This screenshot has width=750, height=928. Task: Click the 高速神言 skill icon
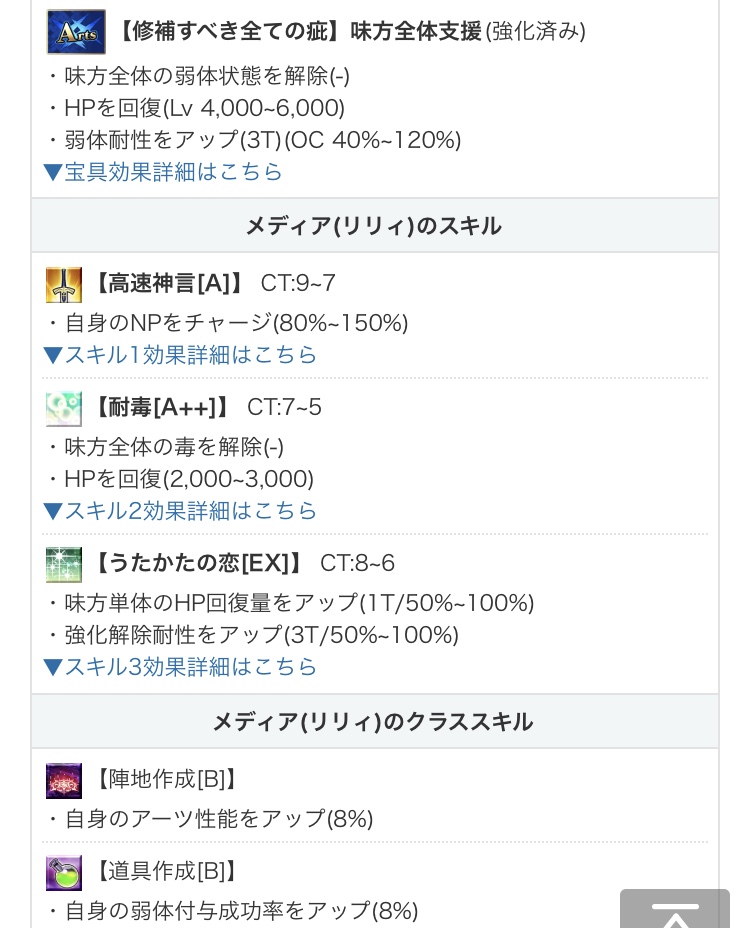64,285
